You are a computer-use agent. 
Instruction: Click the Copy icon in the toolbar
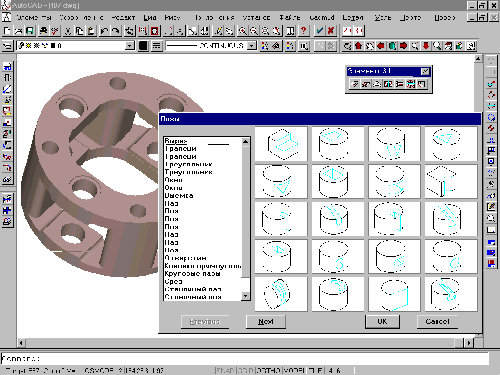coord(79,31)
